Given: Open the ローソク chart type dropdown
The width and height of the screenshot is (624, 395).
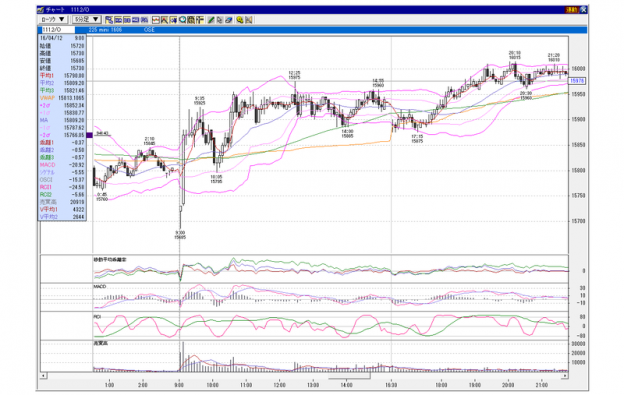Looking at the screenshot, I should pyautogui.click(x=53, y=19).
